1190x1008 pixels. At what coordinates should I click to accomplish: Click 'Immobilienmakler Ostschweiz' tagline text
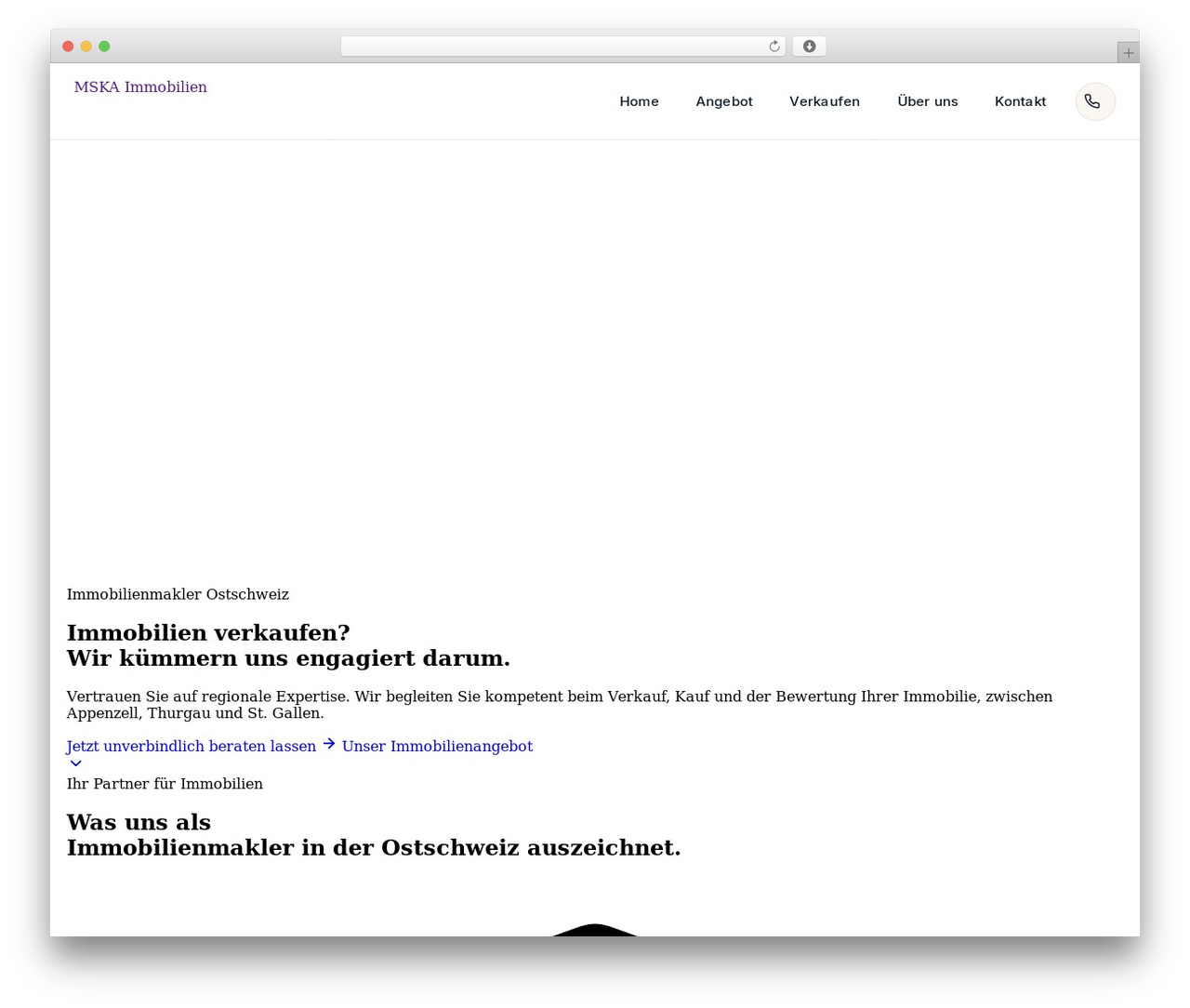tap(178, 594)
